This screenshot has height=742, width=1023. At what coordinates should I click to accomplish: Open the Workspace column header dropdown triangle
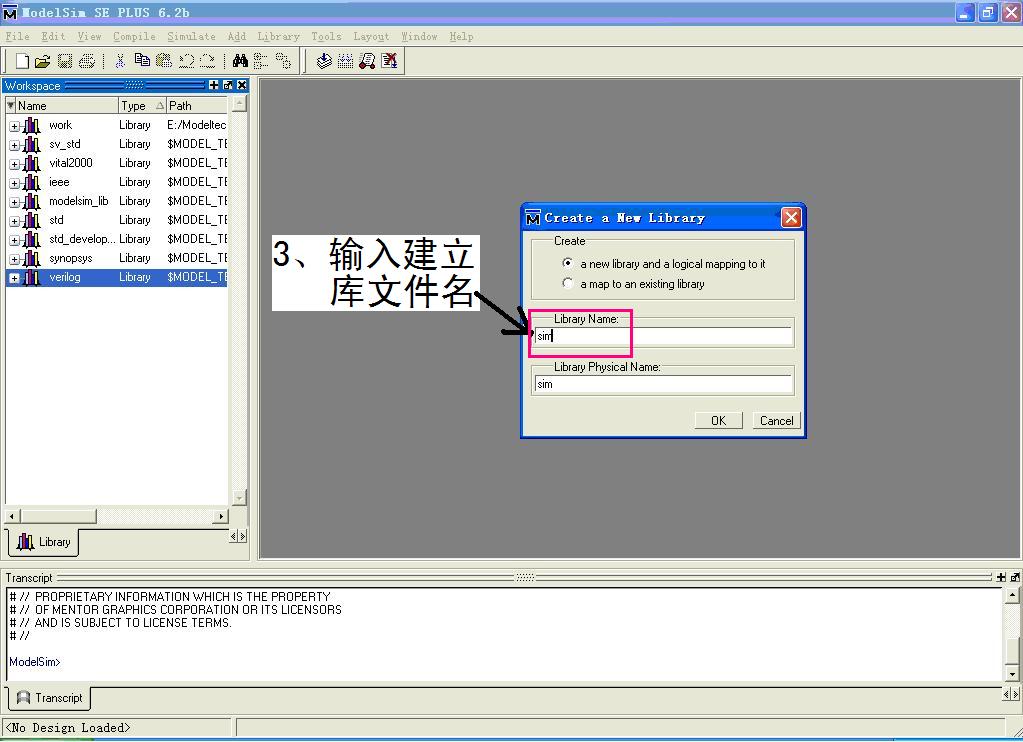[10, 105]
